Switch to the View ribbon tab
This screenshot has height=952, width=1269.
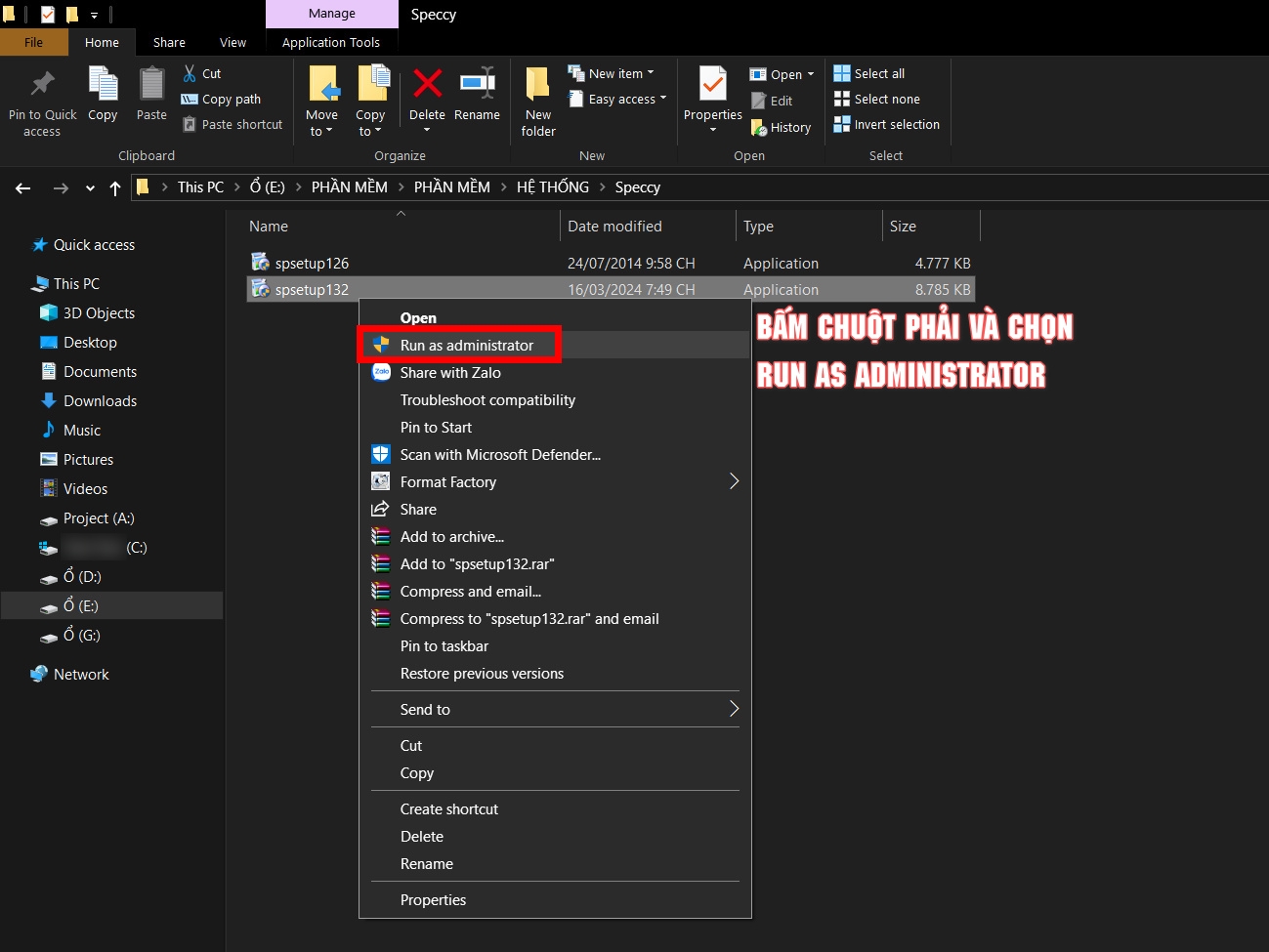tap(233, 42)
